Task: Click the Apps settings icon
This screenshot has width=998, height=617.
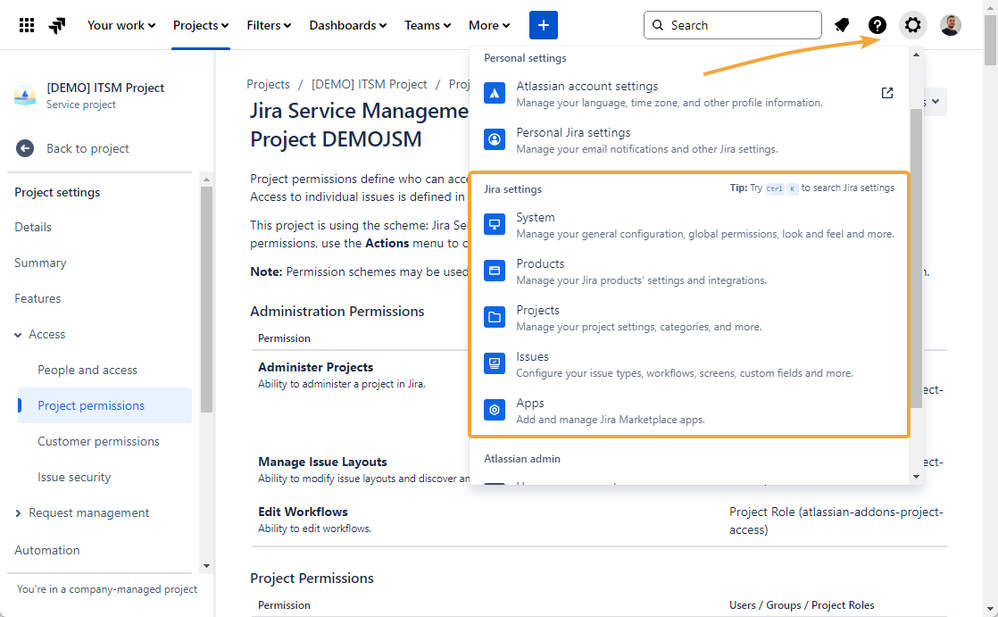Action: (495, 410)
